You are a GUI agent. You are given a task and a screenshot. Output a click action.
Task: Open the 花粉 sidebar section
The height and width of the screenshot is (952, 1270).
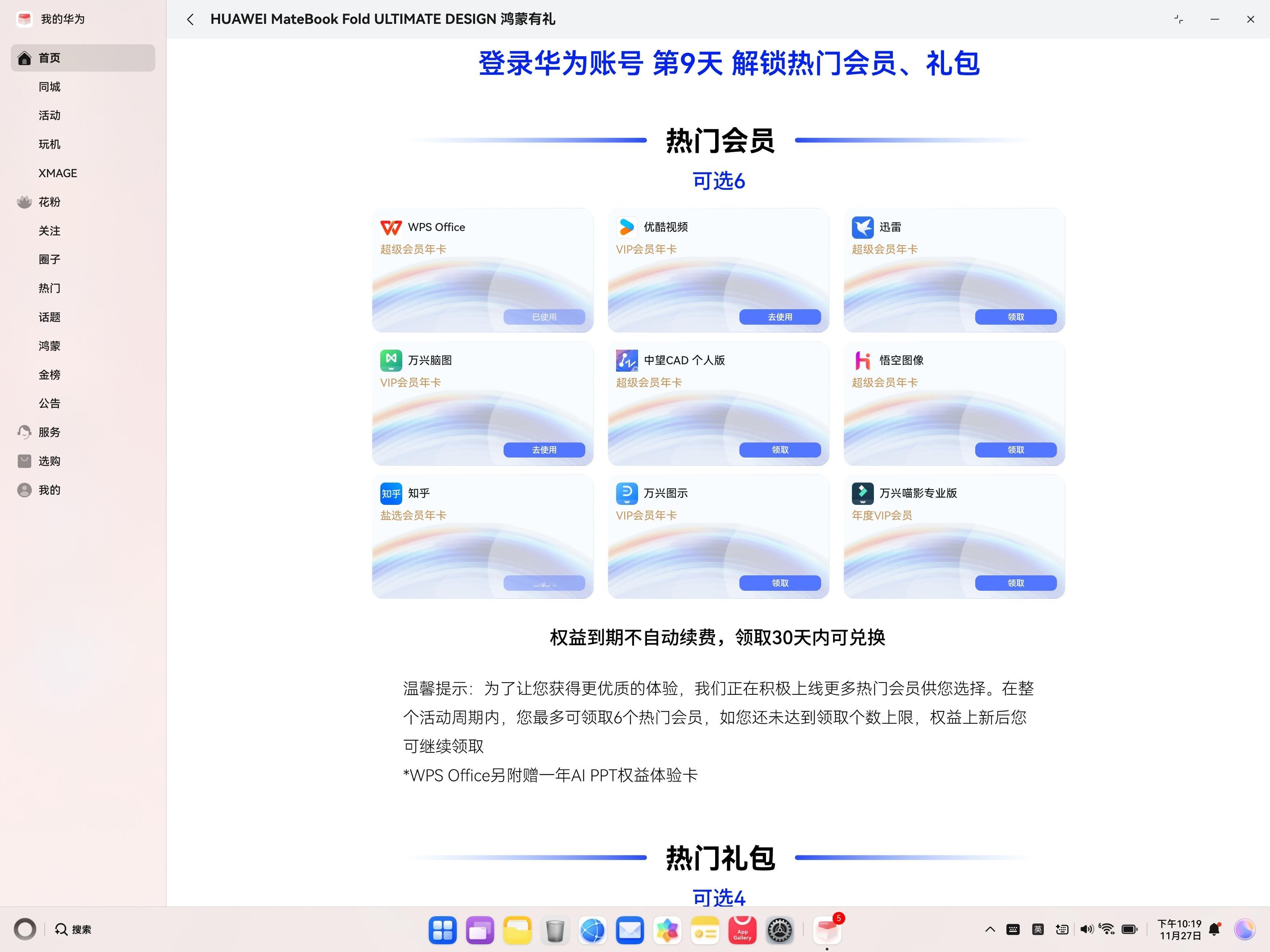49,202
